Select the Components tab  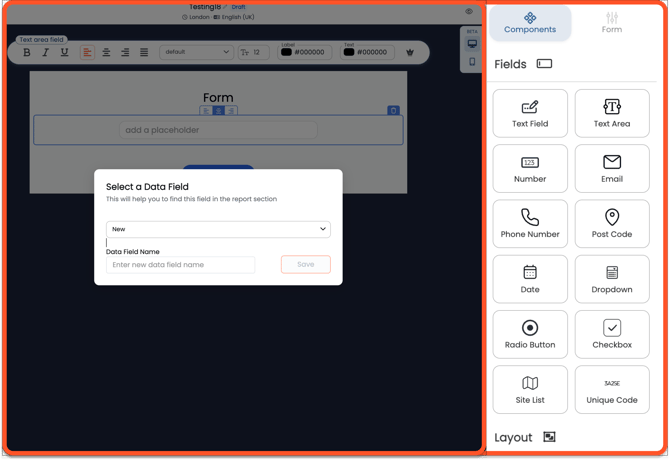tap(530, 22)
